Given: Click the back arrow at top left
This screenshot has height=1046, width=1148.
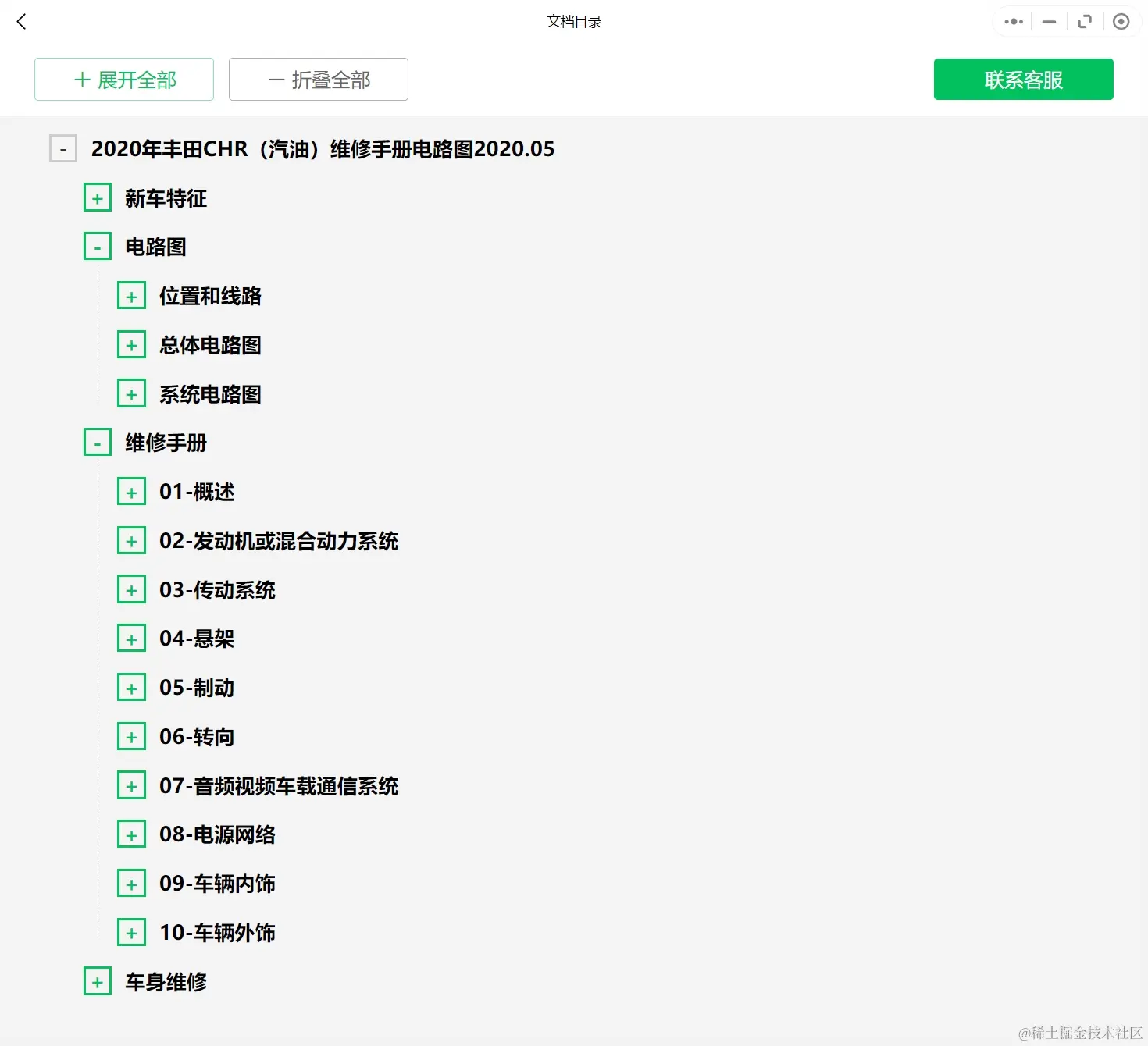Looking at the screenshot, I should click(x=21, y=21).
